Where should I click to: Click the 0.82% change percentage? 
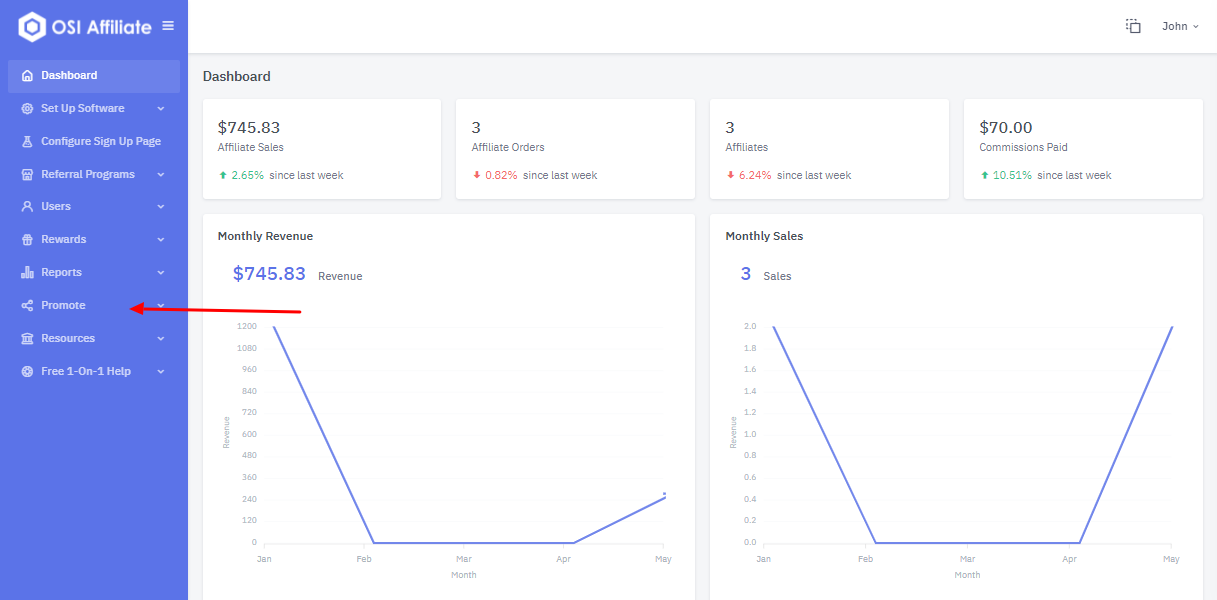point(501,176)
